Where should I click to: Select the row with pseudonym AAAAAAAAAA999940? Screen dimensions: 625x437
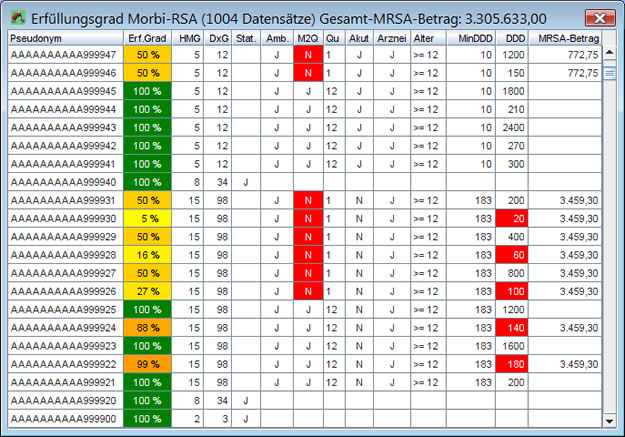65,182
